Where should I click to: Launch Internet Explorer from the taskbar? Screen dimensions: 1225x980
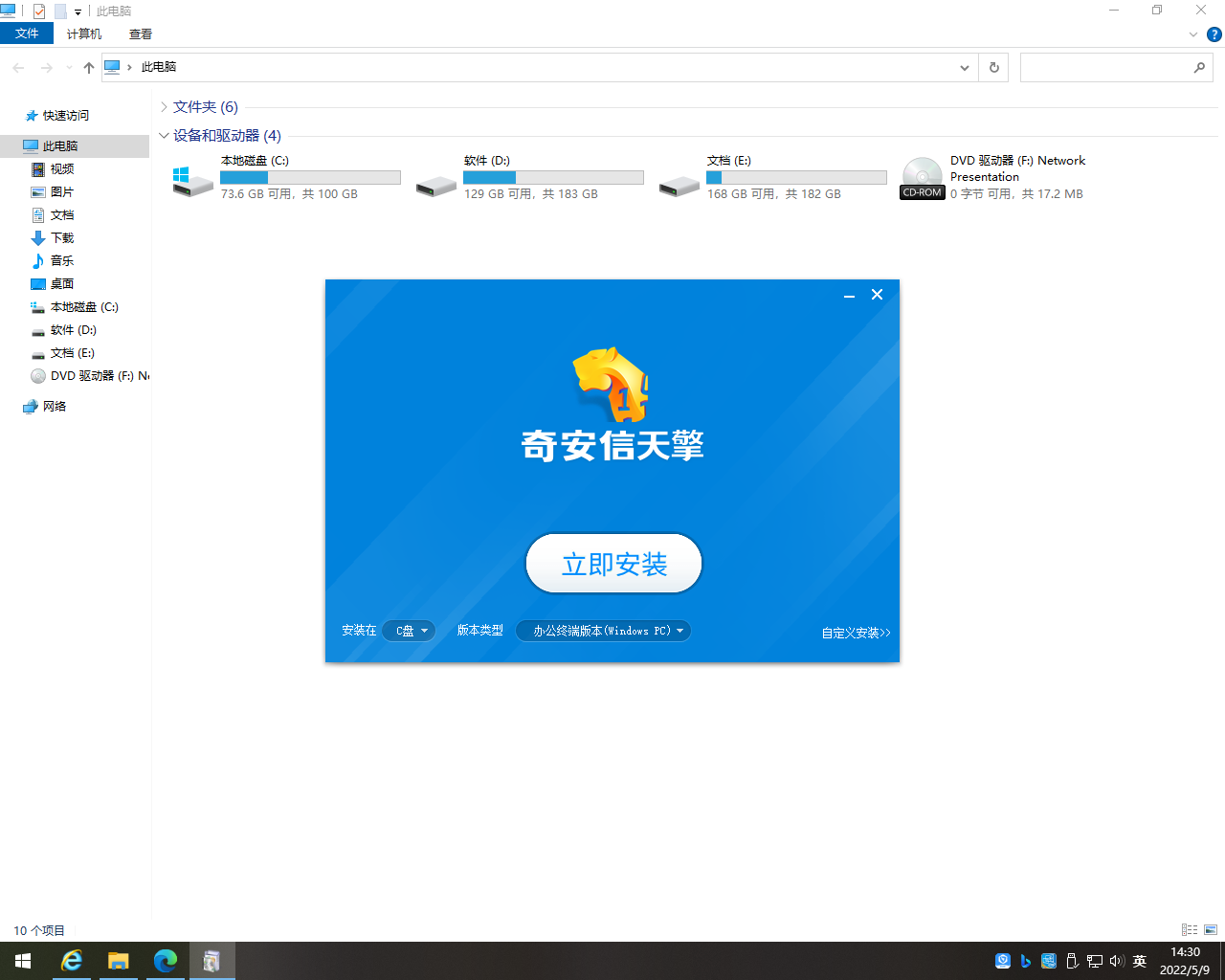pos(72,961)
